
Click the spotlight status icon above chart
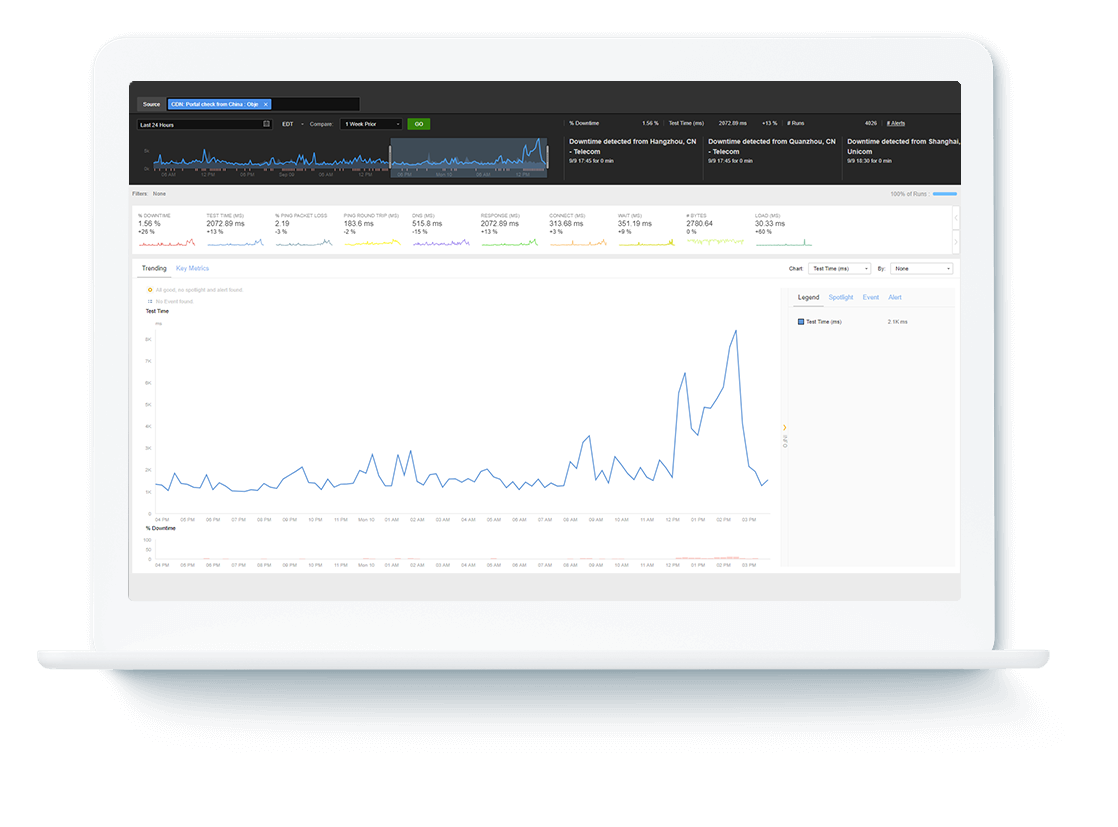tap(150, 290)
